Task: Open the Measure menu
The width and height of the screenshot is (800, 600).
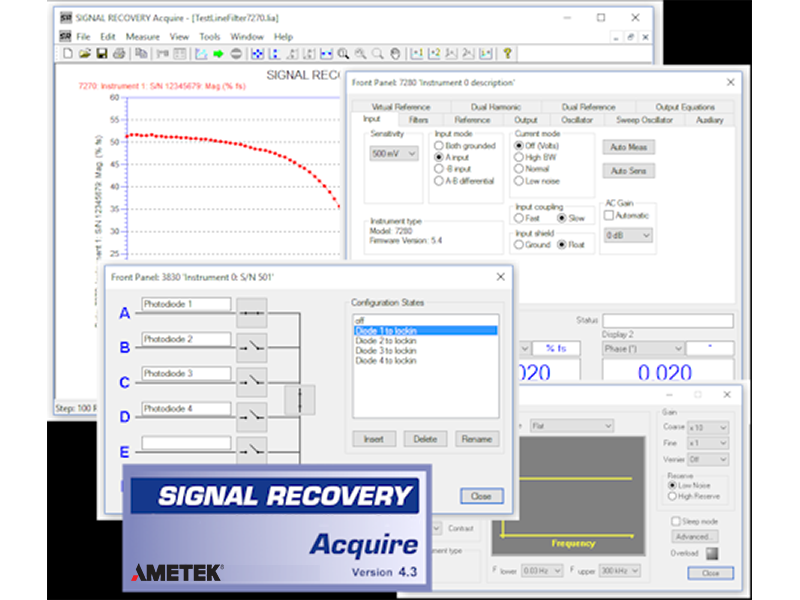Action: point(142,35)
